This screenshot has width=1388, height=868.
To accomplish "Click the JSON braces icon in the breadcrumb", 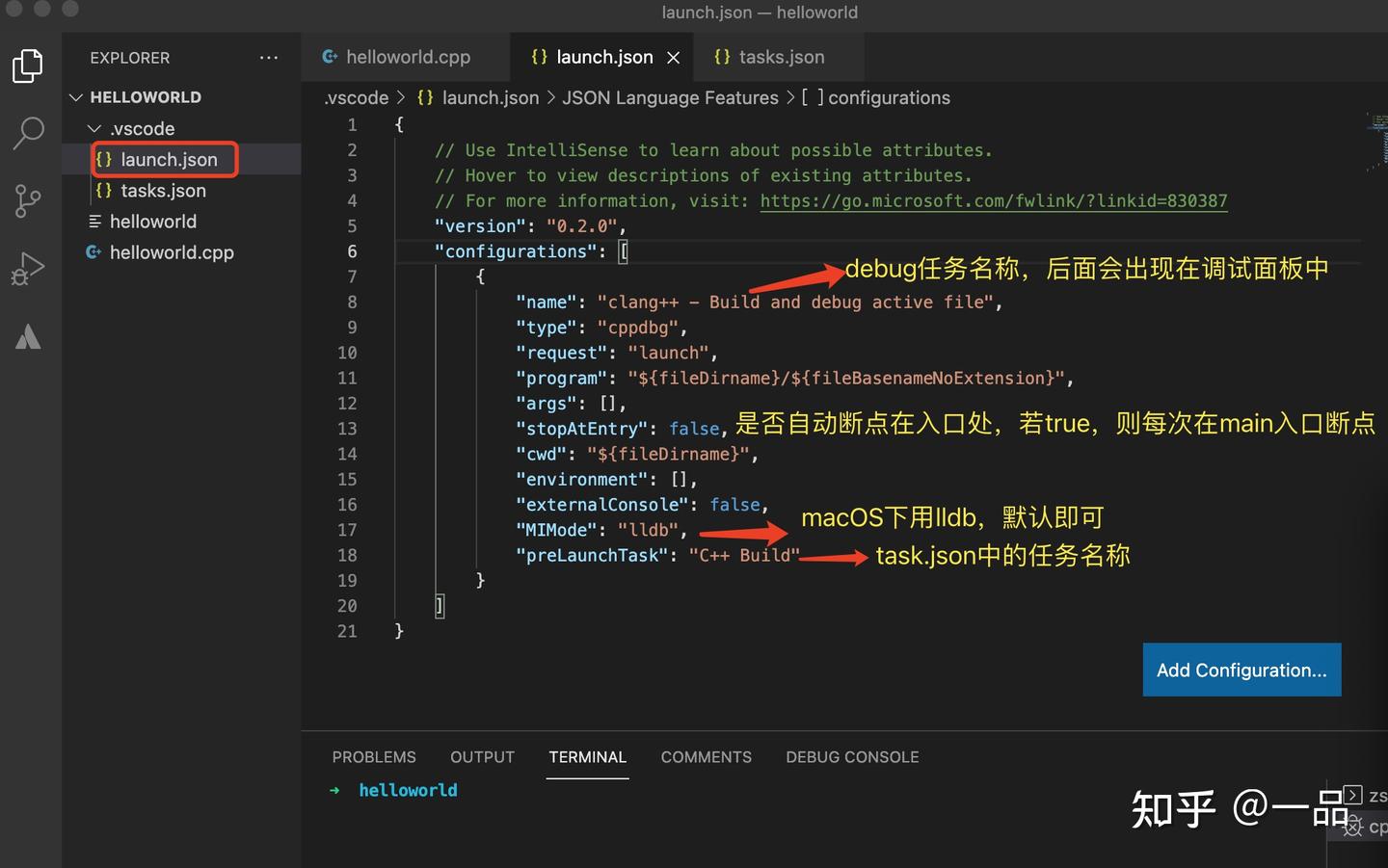I will click(x=424, y=97).
